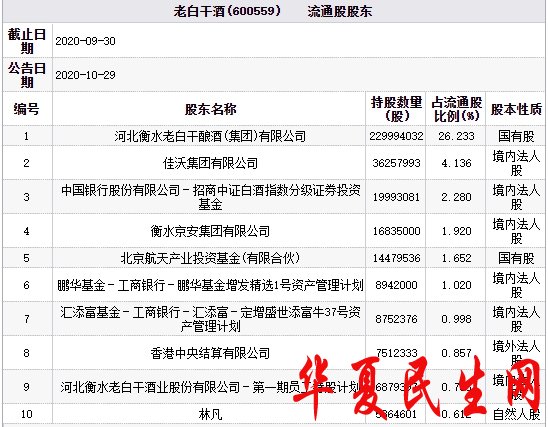This screenshot has width=548, height=427.
Task: Click the percentage '1.652'
Action: (x=456, y=258)
